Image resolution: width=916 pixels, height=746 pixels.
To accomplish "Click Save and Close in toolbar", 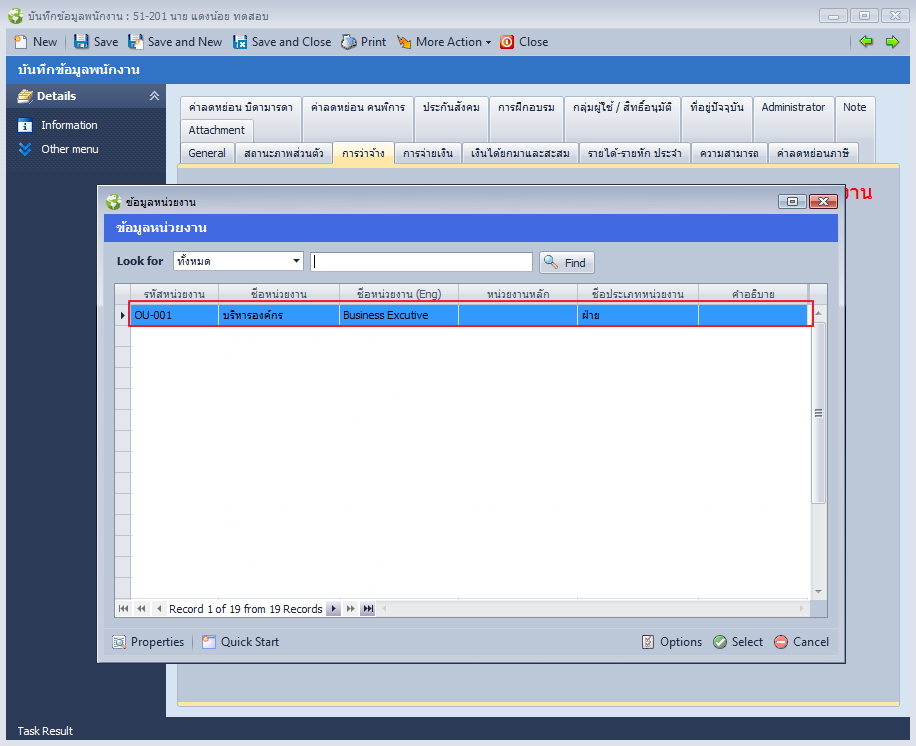I will [282, 42].
